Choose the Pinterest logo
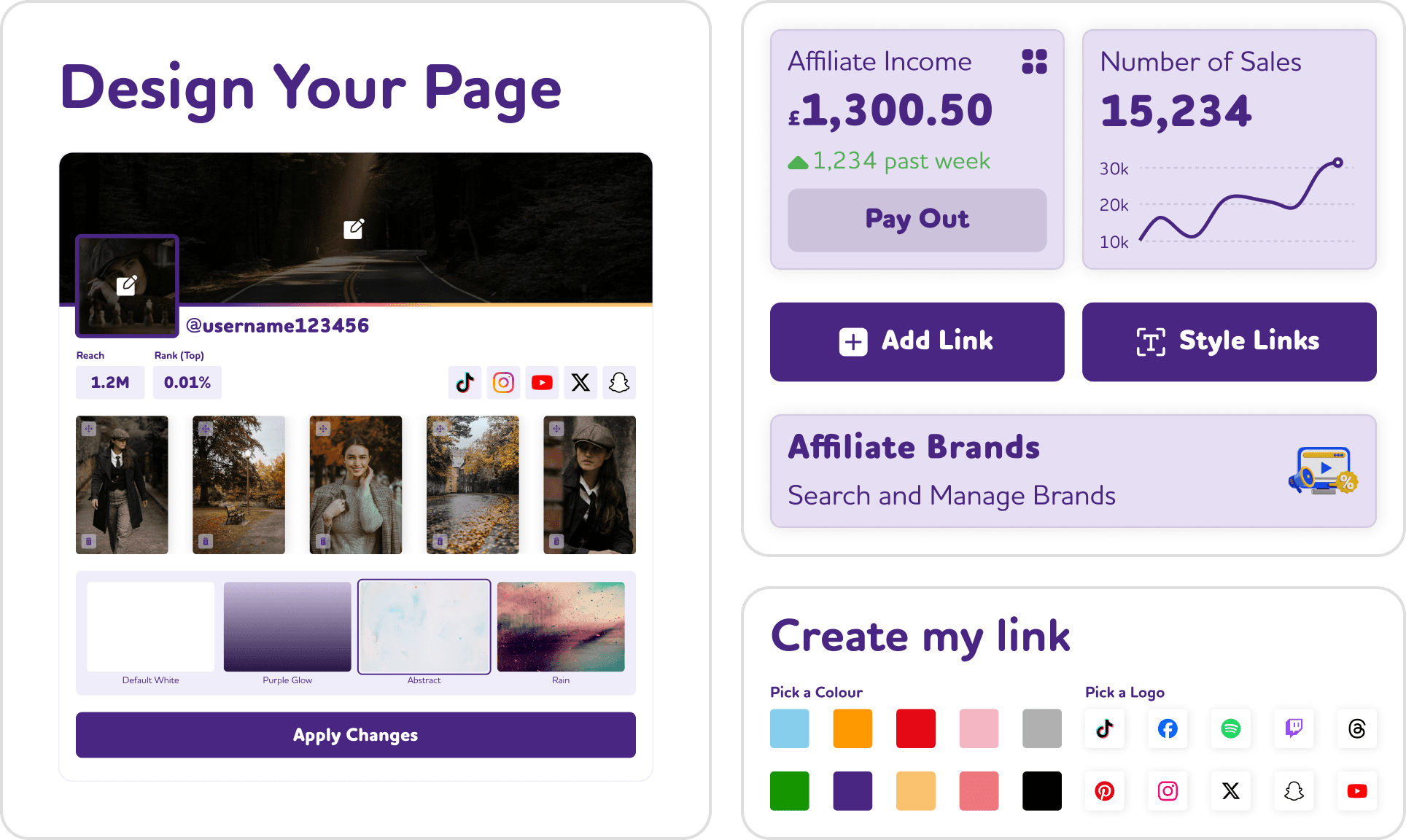 [x=1105, y=791]
